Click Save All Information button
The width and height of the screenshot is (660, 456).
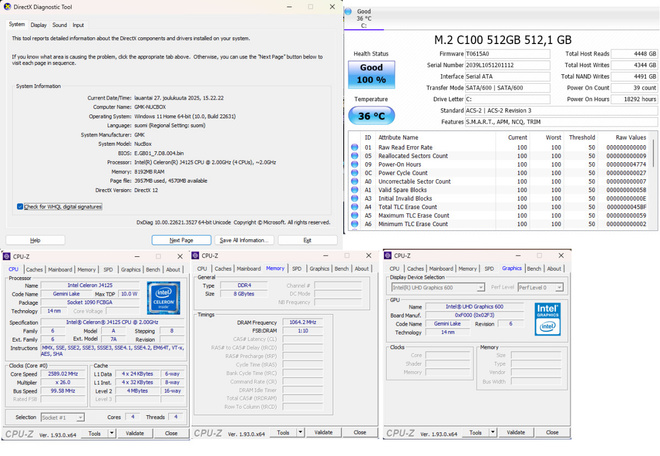coord(244,240)
